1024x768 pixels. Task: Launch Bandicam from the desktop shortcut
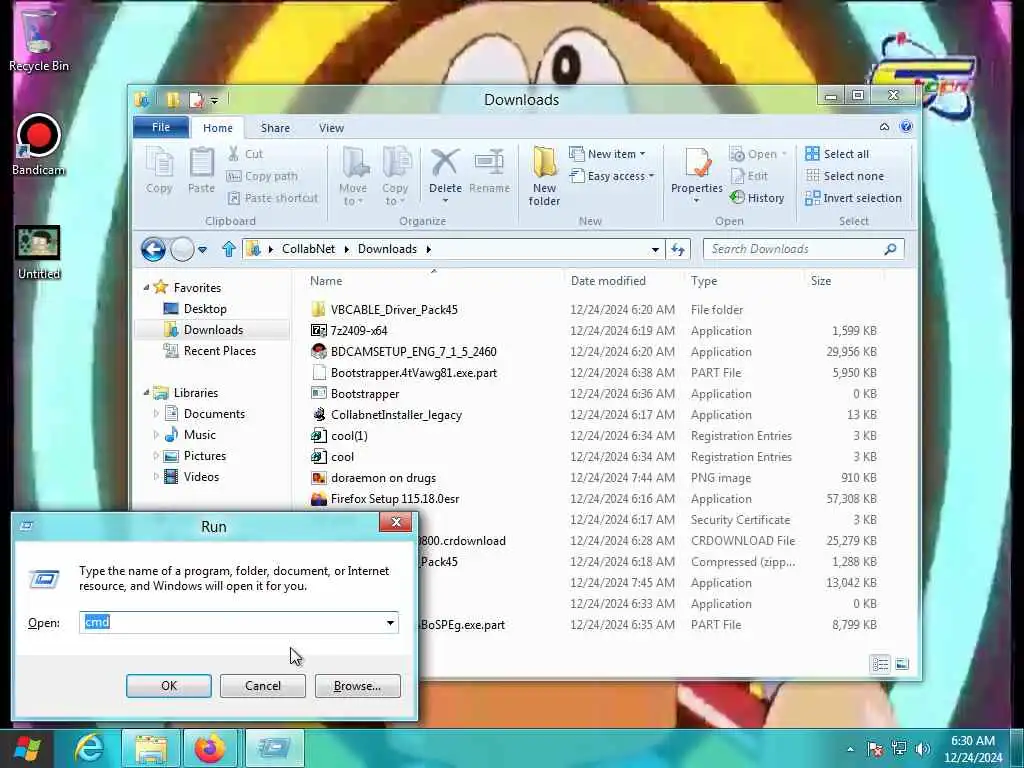(x=38, y=145)
